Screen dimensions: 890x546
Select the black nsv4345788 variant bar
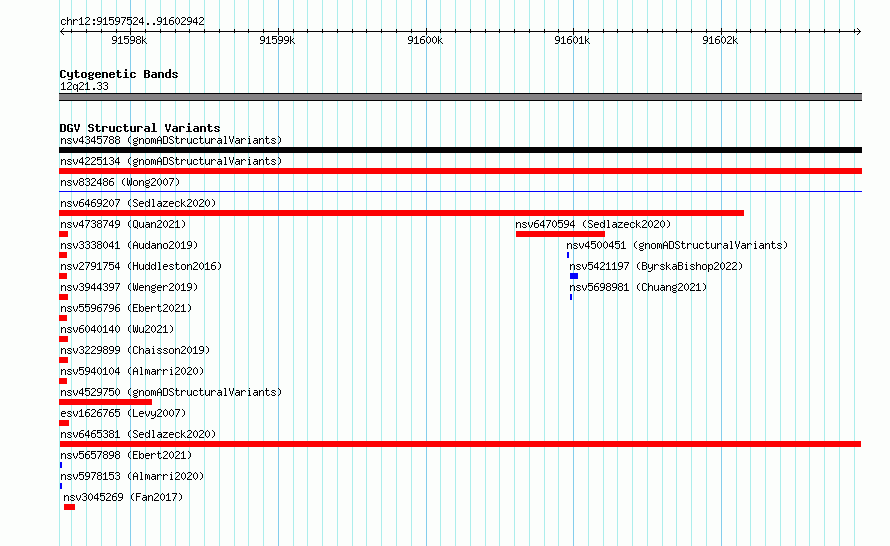click(460, 150)
